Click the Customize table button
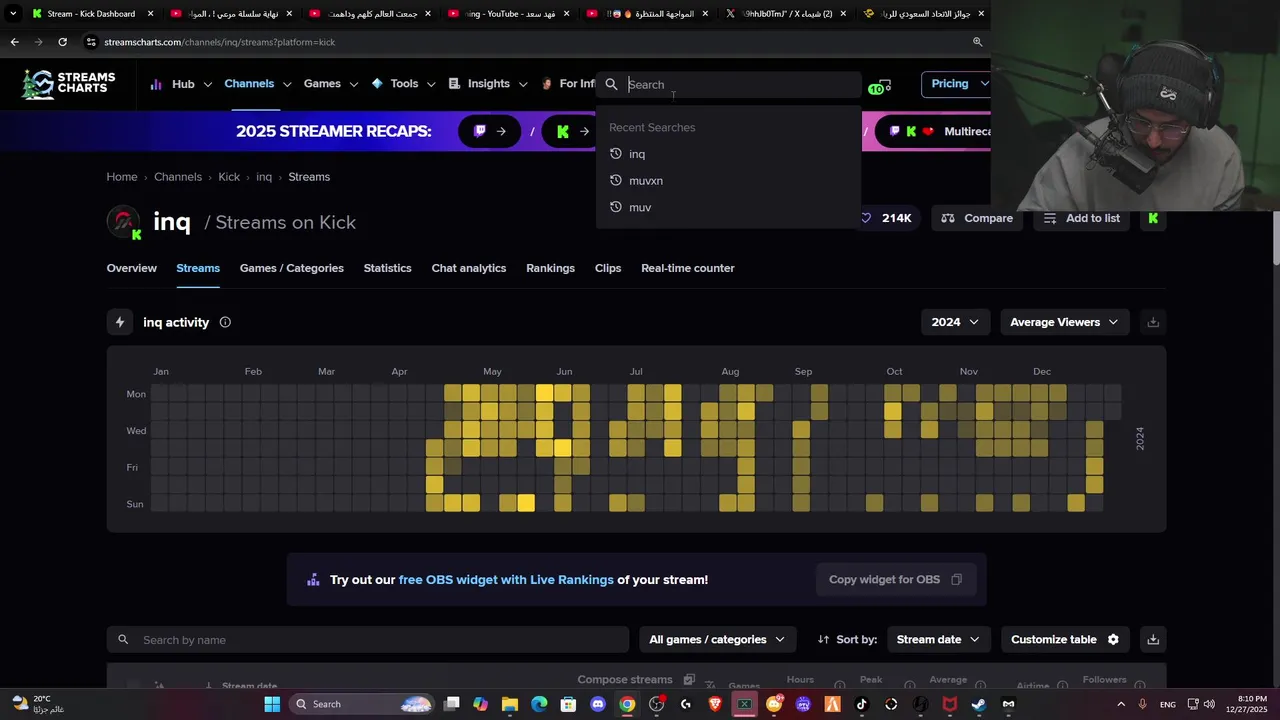Image resolution: width=1280 pixels, height=720 pixels. pos(1065,639)
